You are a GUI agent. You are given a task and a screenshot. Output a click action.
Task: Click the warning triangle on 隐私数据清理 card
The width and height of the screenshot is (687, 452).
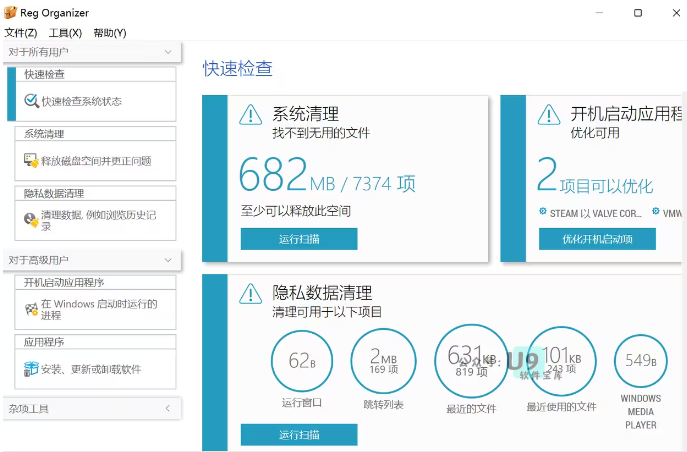pyautogui.click(x=251, y=293)
